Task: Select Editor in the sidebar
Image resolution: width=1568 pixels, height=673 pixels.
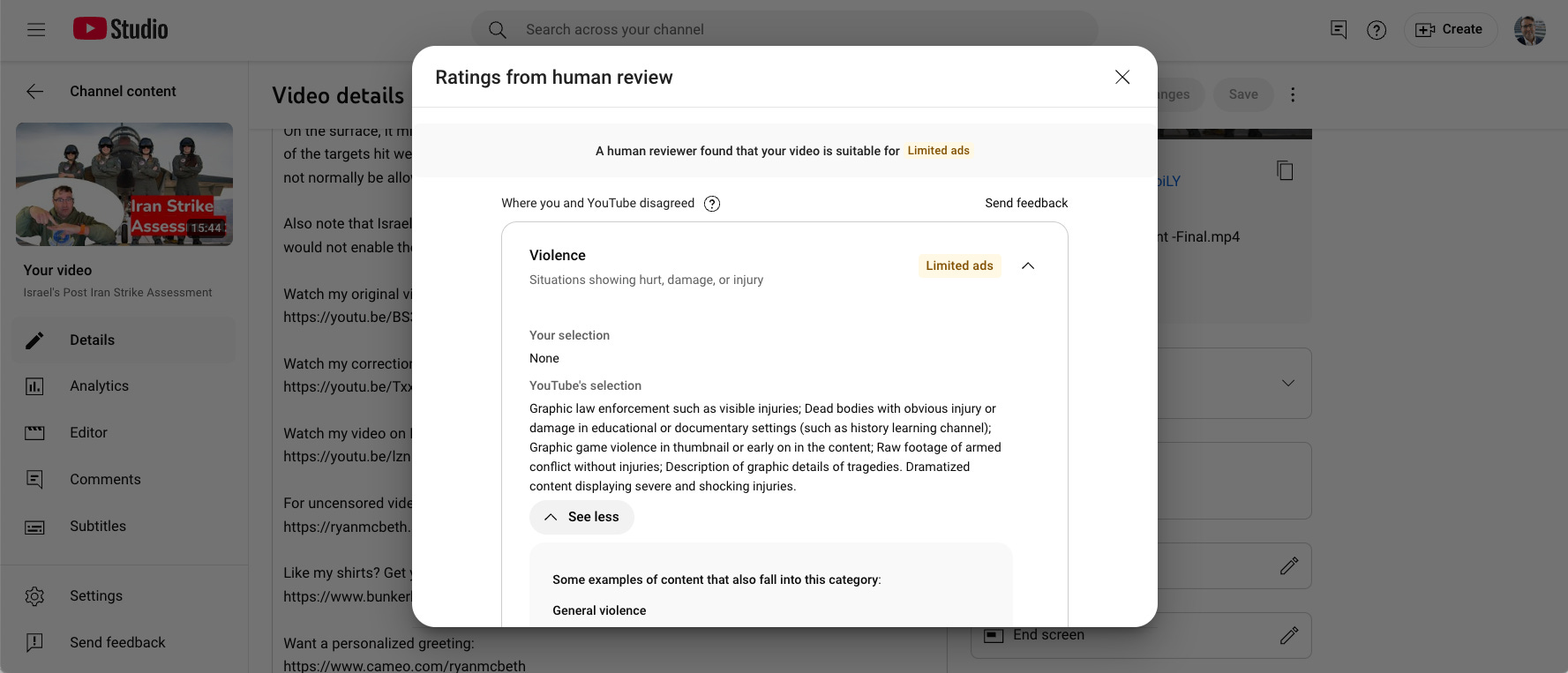Action: click(124, 433)
